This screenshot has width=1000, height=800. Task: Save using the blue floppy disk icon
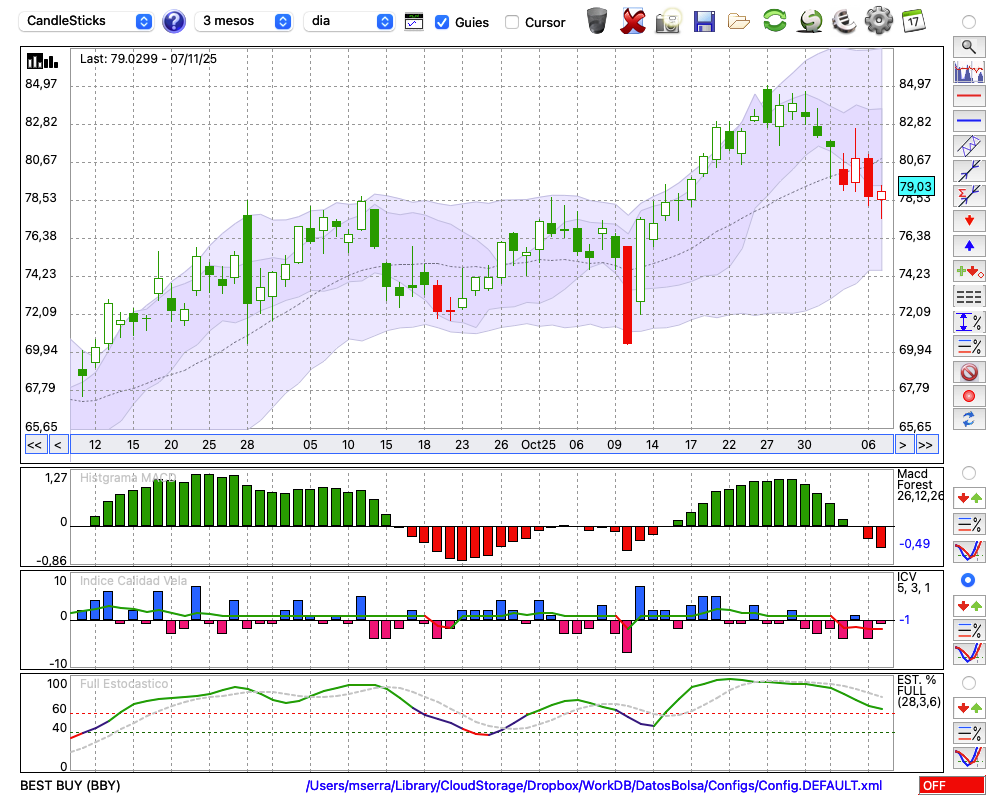(704, 22)
